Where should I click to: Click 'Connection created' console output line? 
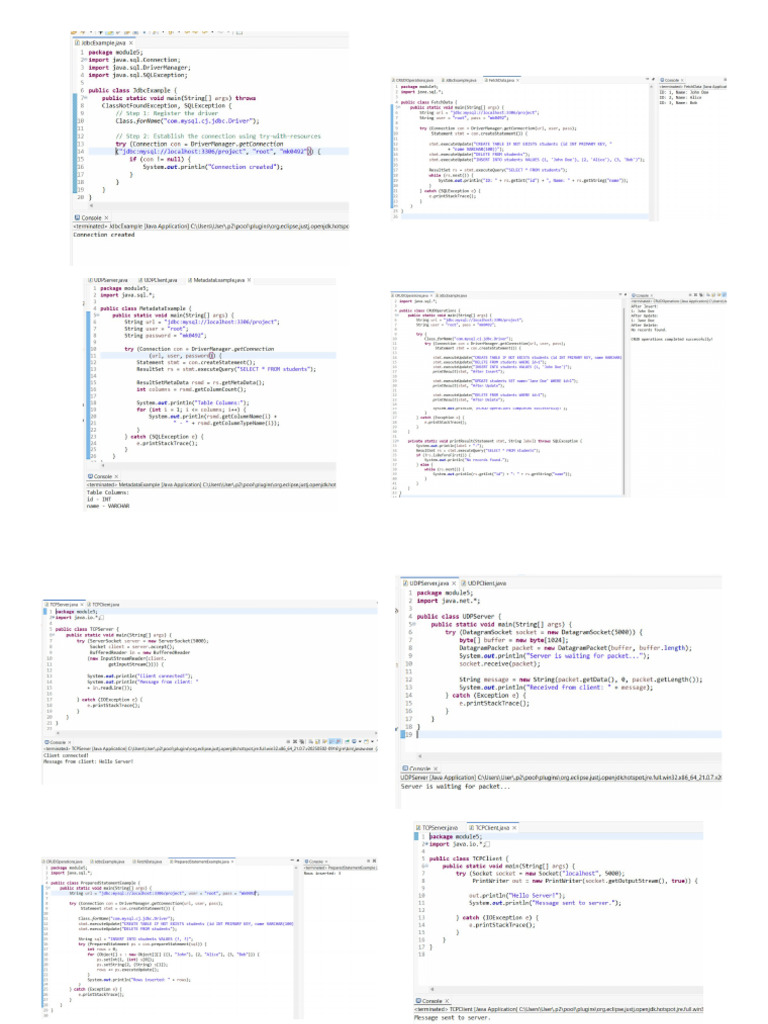[x=104, y=234]
